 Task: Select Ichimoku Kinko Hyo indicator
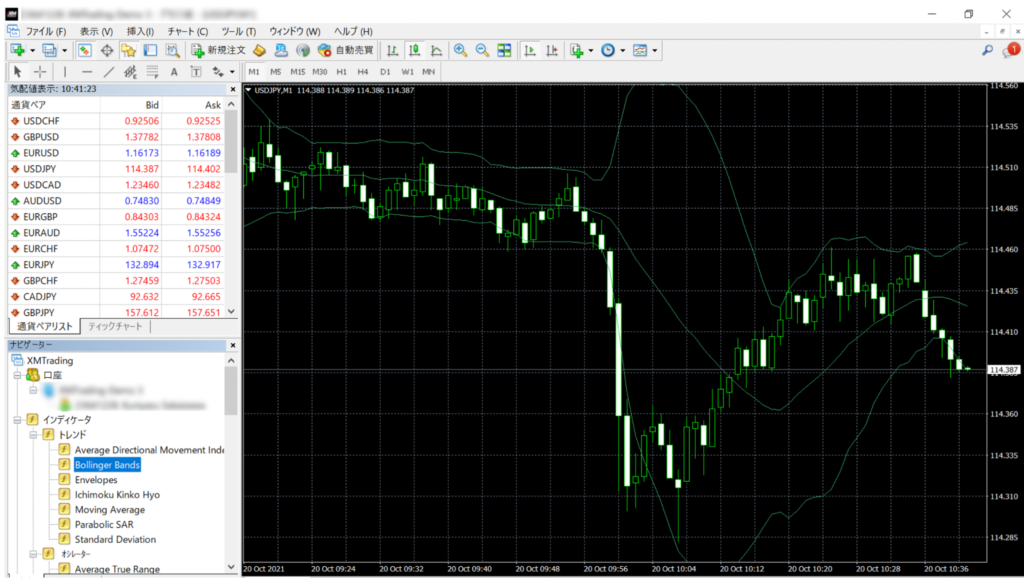(117, 494)
